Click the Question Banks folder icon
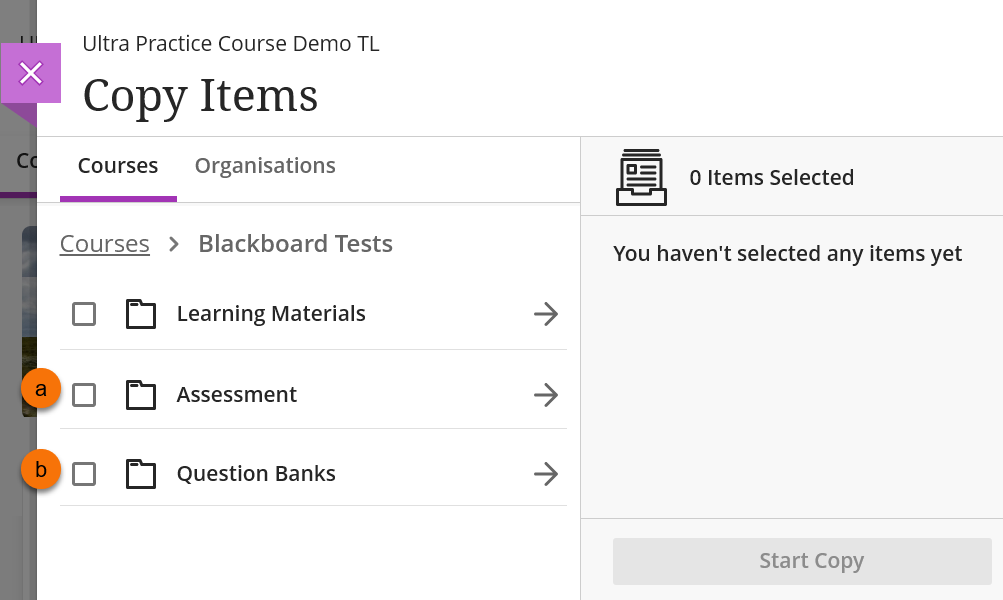The height and width of the screenshot is (600, 1003). coord(141,474)
